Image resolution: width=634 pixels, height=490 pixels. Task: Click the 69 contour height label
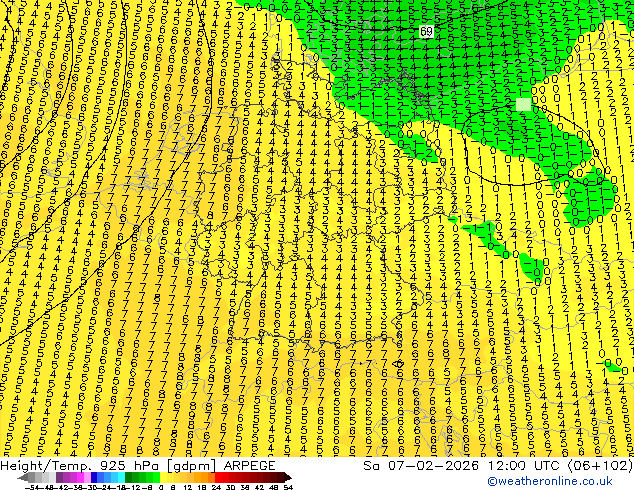426,31
